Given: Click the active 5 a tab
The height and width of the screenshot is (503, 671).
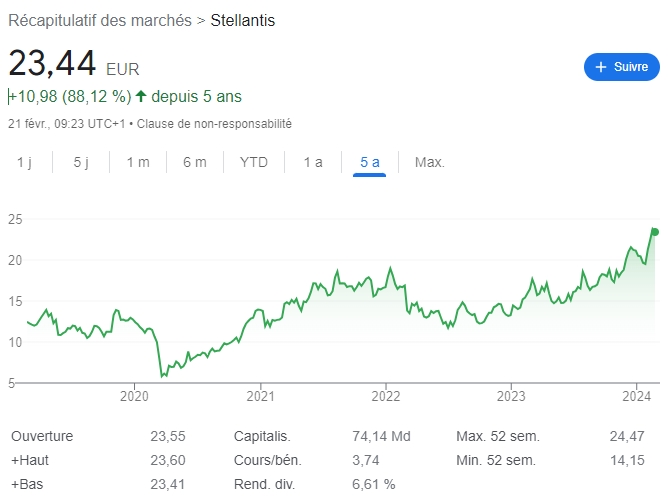Looking at the screenshot, I should (x=370, y=162).
